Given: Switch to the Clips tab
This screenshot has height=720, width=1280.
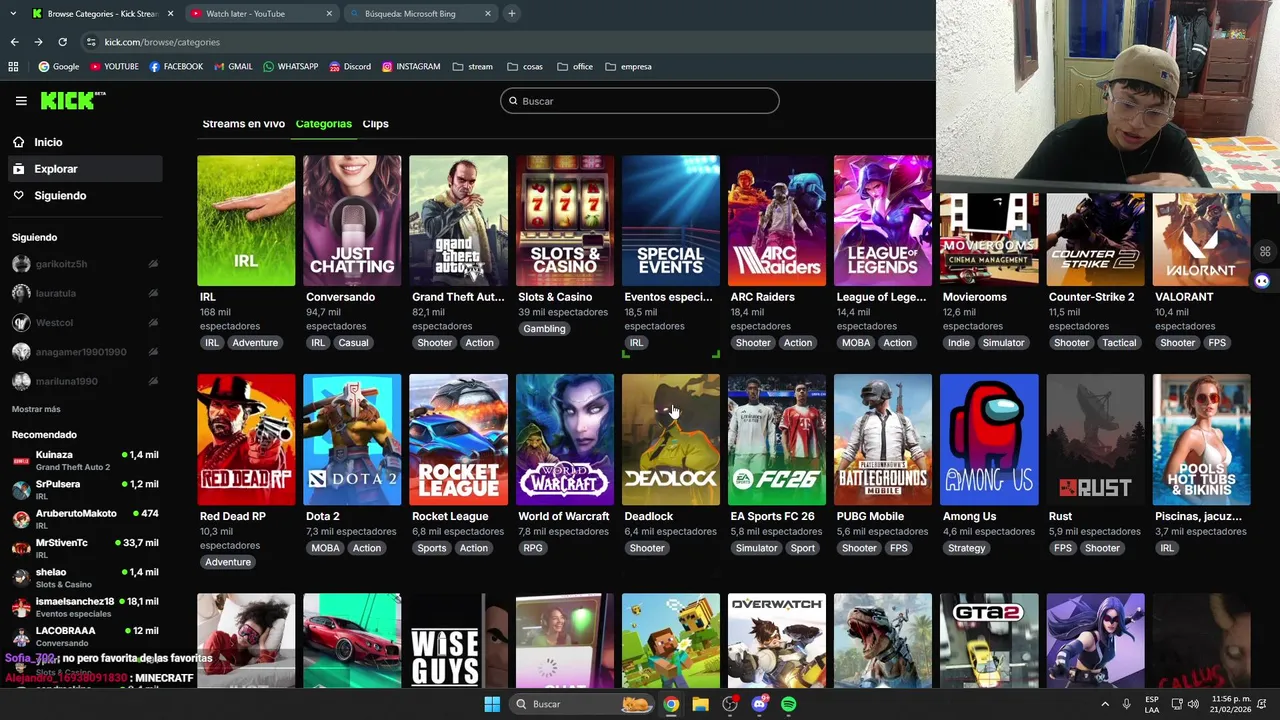Looking at the screenshot, I should pyautogui.click(x=375, y=124).
